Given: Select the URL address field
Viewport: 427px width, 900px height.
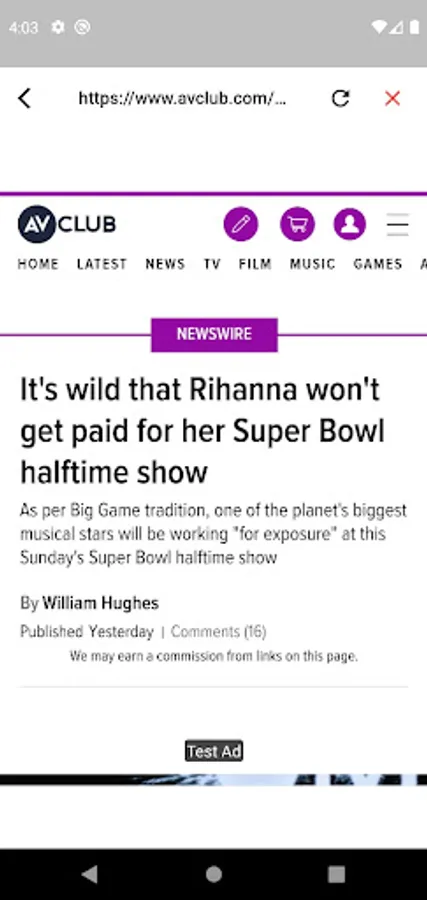Looking at the screenshot, I should (183, 99).
